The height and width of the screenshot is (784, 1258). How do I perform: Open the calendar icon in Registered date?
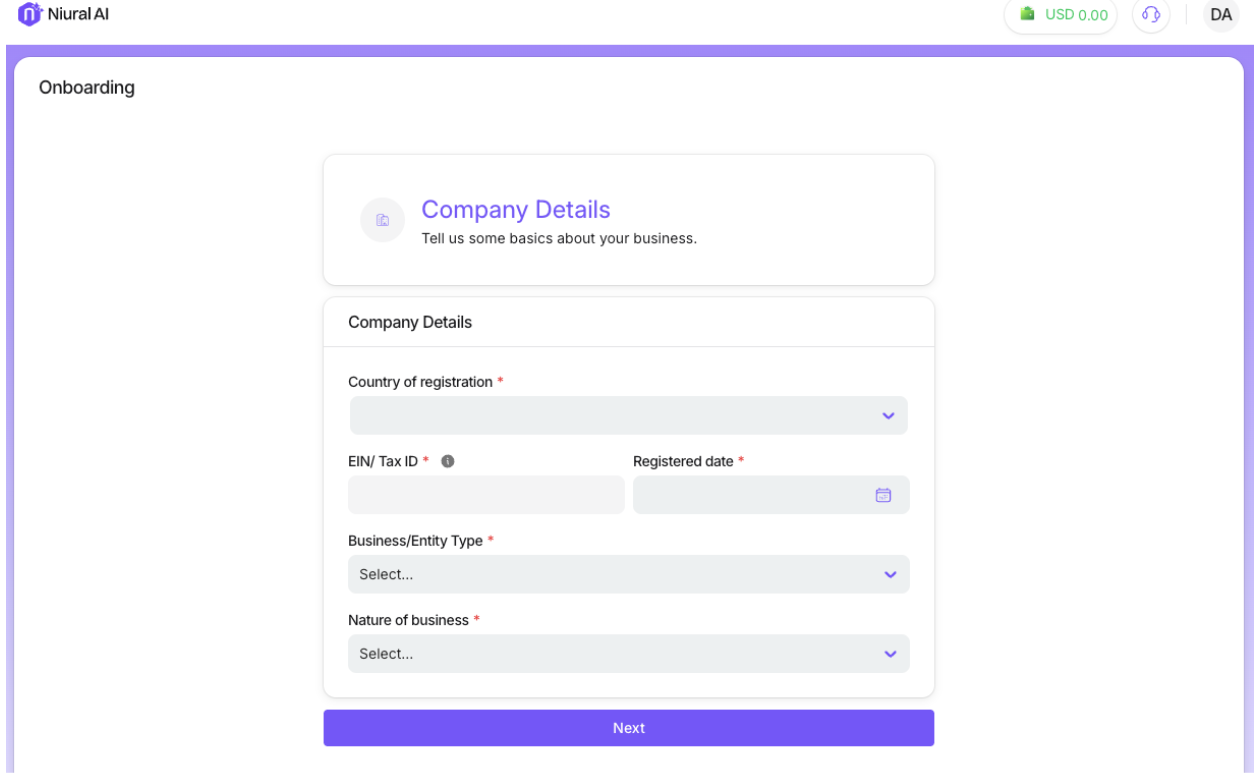point(883,495)
